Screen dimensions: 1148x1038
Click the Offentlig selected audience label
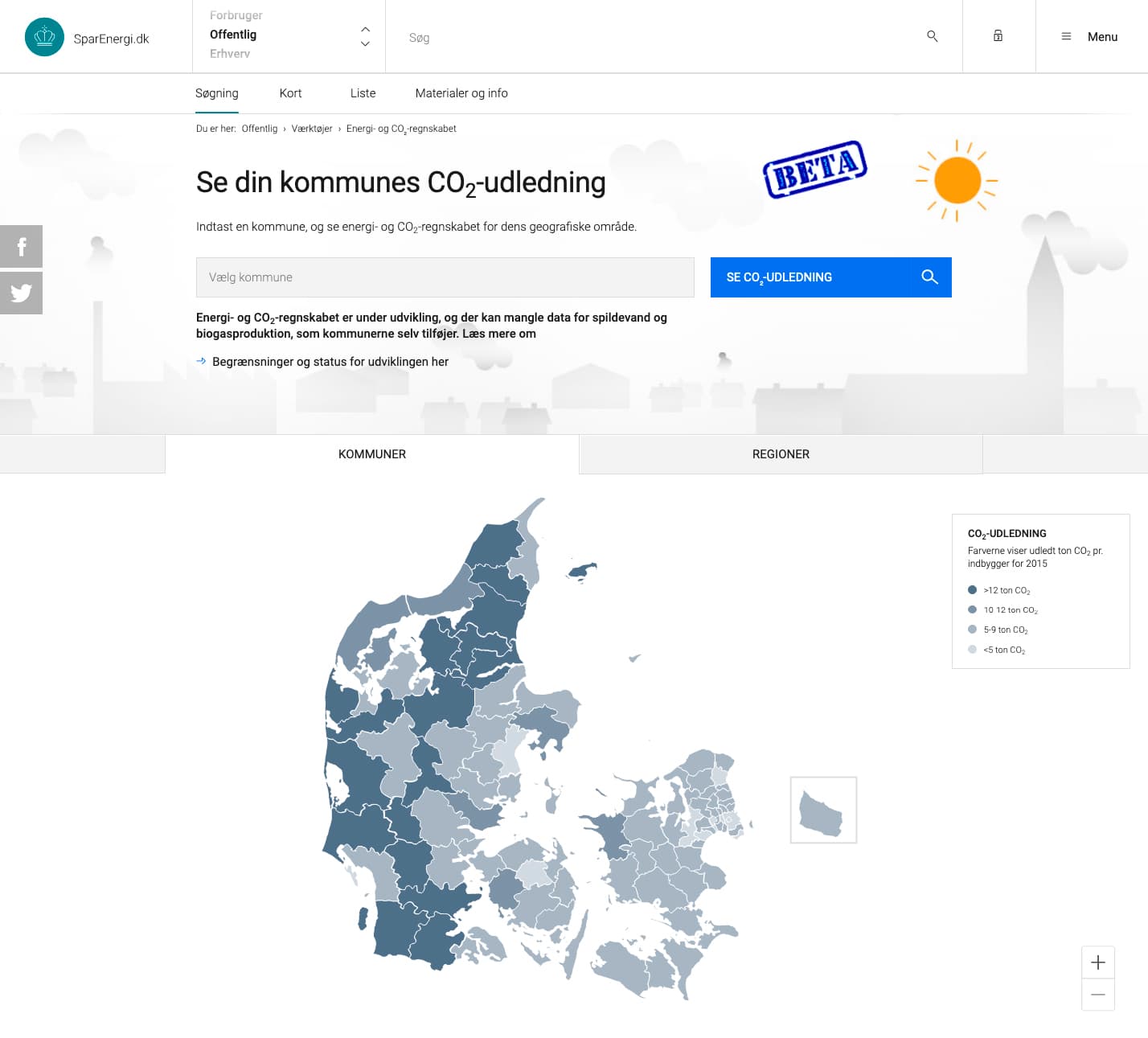pyautogui.click(x=233, y=35)
